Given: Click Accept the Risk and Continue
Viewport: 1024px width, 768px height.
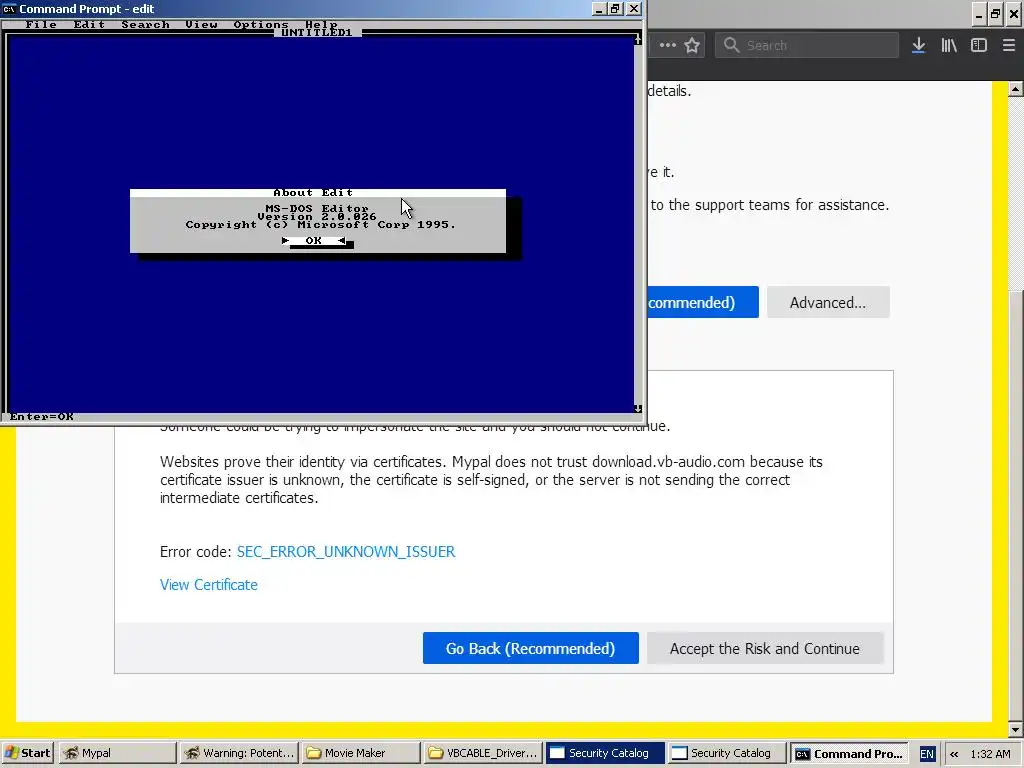Looking at the screenshot, I should click(765, 648).
